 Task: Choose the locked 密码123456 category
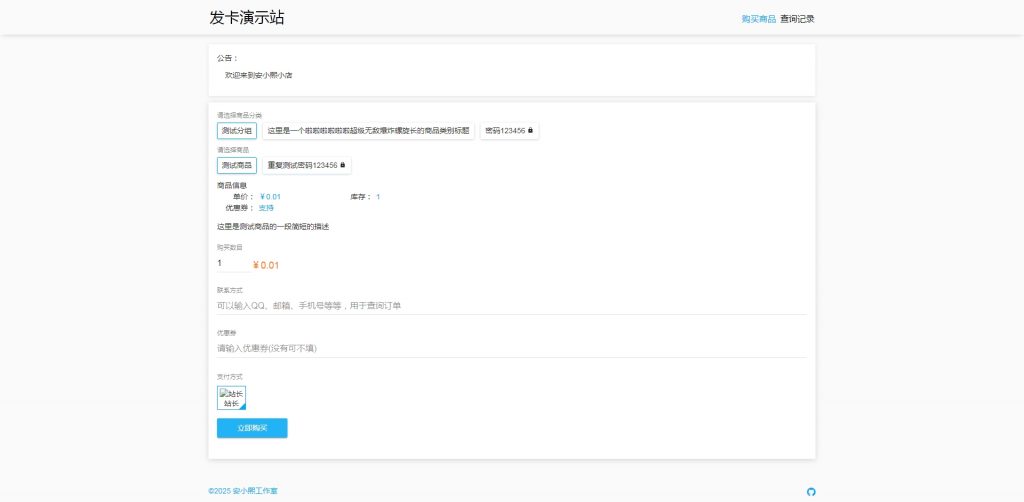(x=509, y=131)
